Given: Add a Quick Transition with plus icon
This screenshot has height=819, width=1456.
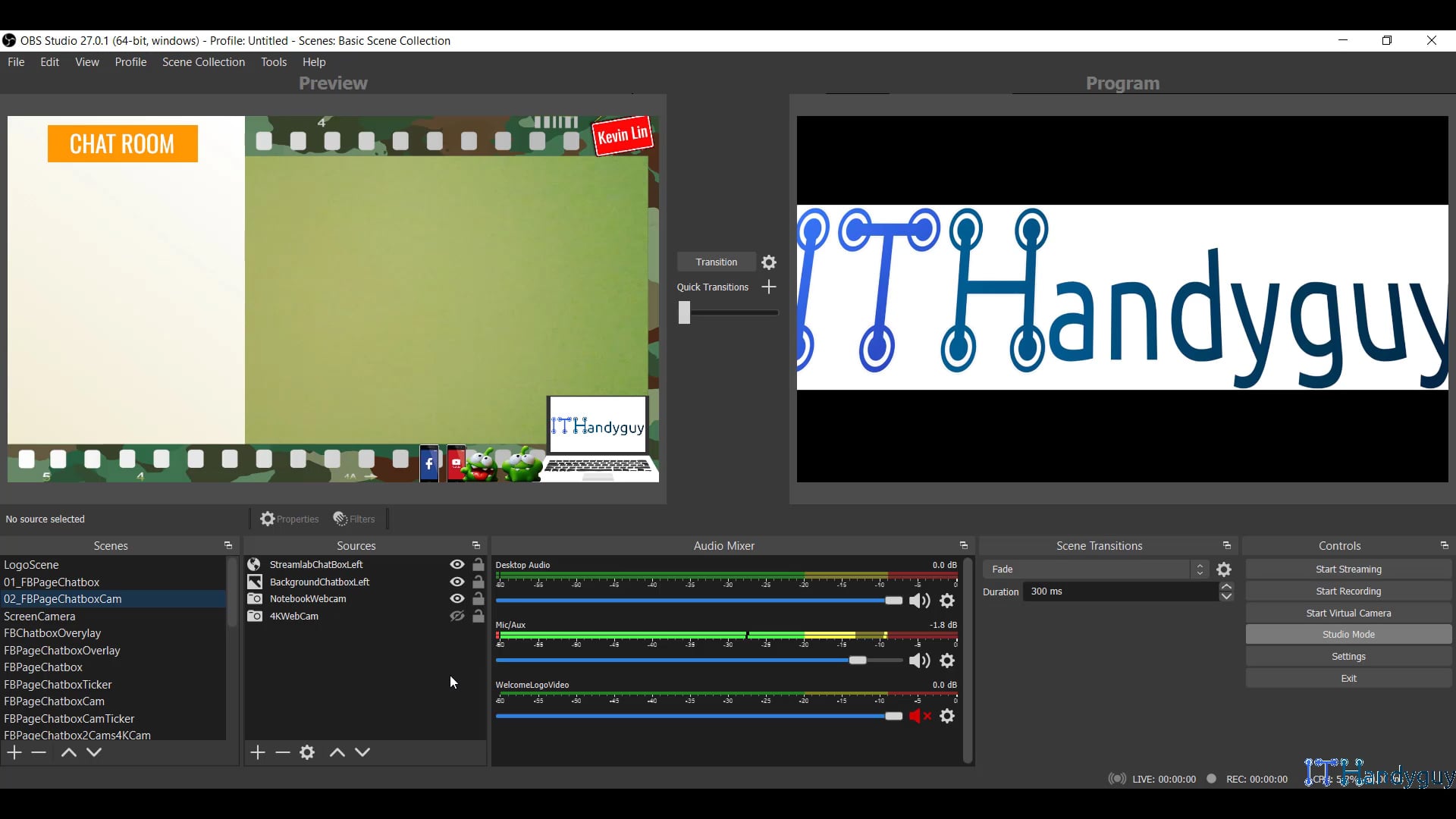Looking at the screenshot, I should 769,287.
